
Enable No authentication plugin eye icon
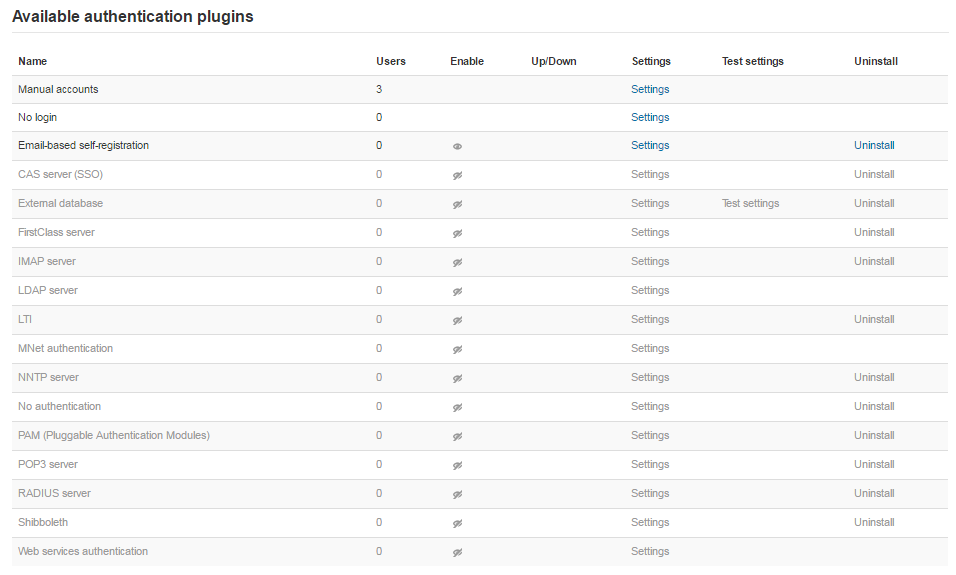(x=457, y=407)
